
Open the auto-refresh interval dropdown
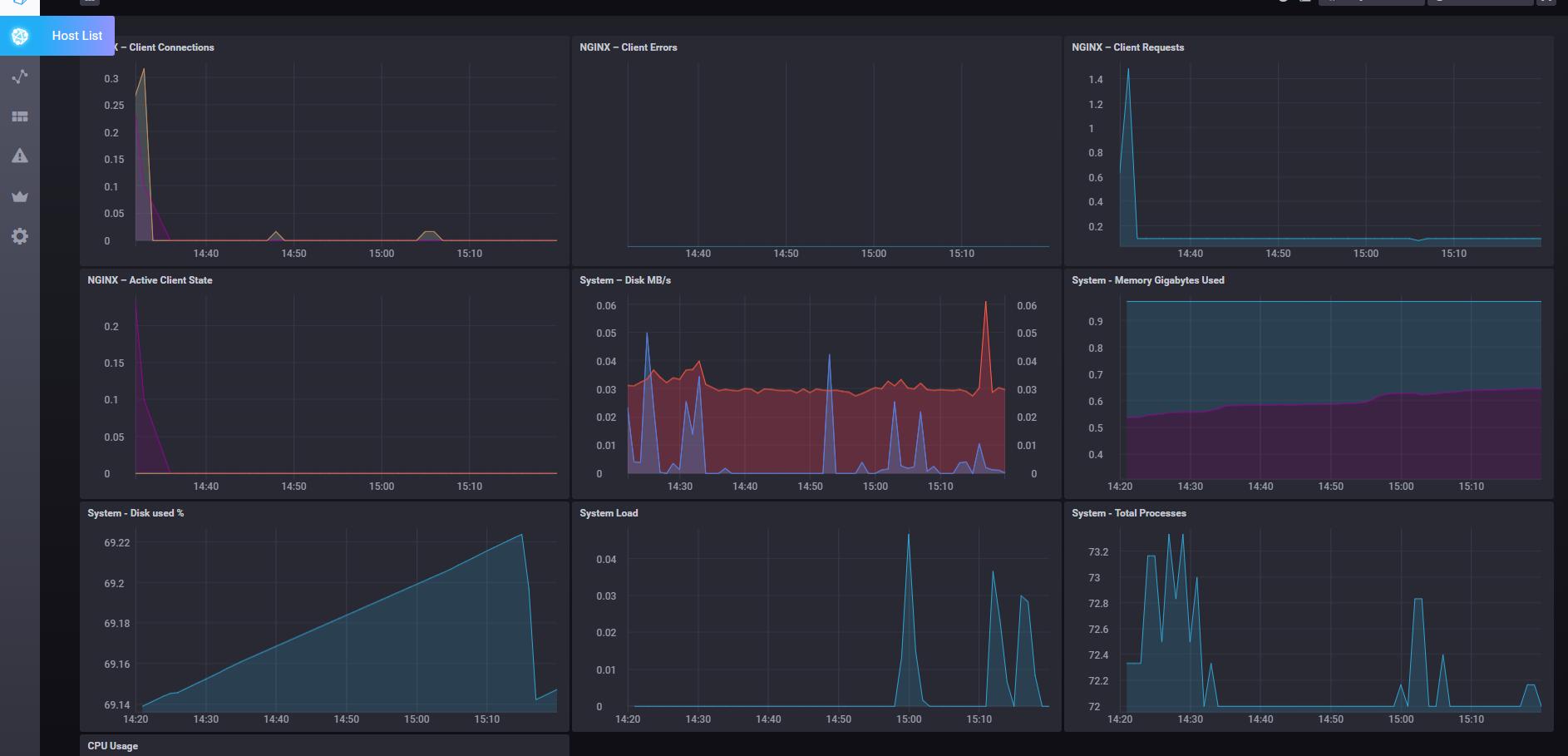[1370, 2]
